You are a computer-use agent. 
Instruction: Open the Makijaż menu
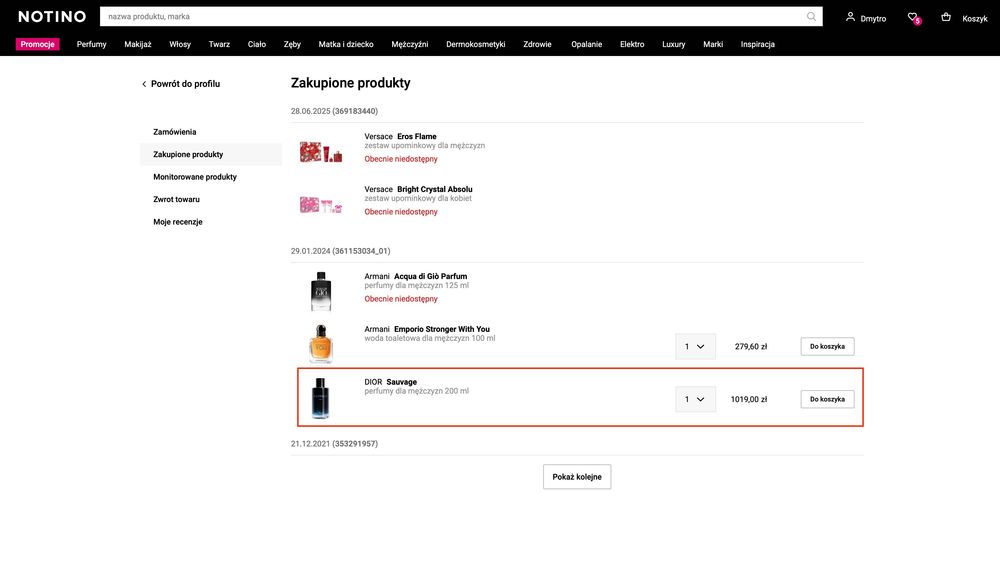138,44
